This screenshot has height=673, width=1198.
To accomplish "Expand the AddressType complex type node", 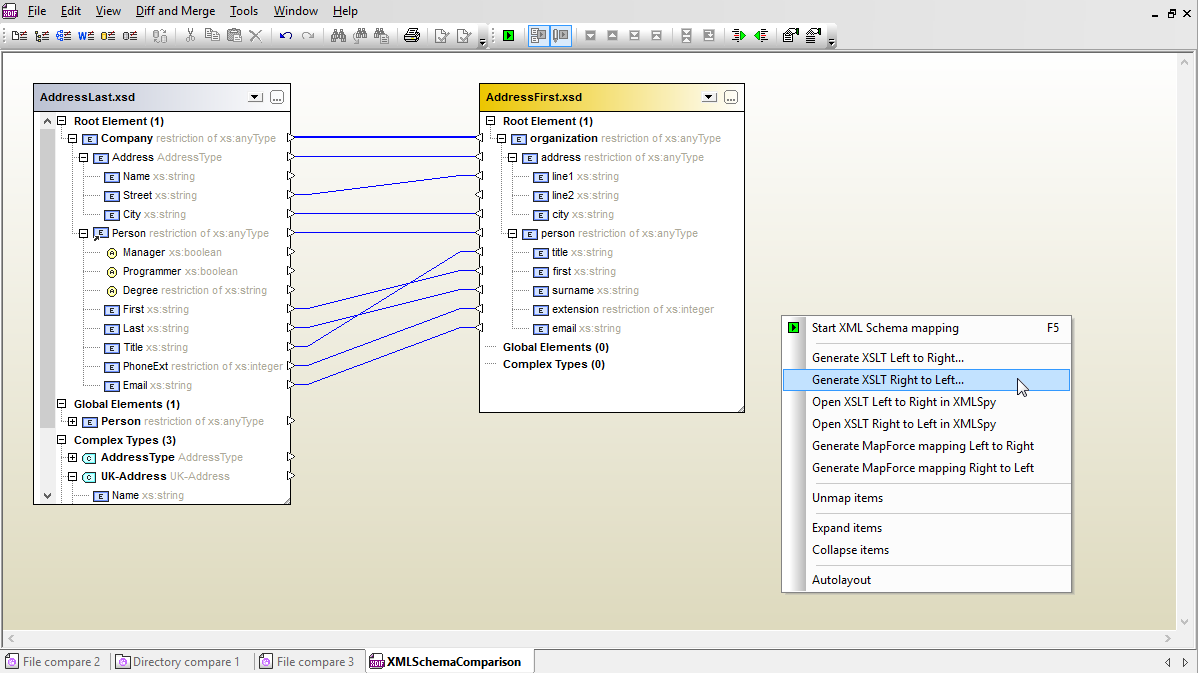I will [x=73, y=458].
